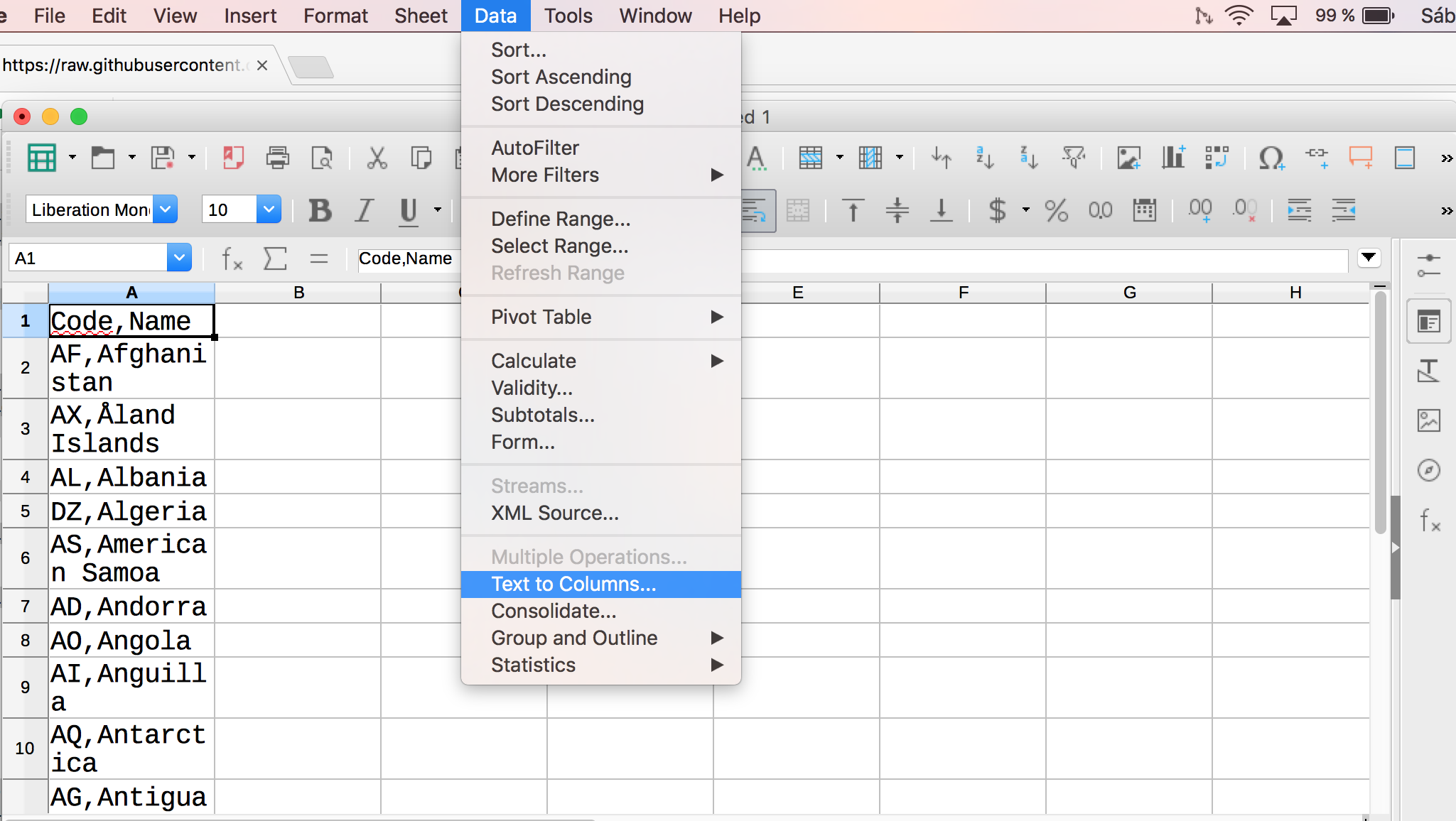Screen dimensions: 1456x821
Task: Toggle Bold formatting
Action: [320, 210]
